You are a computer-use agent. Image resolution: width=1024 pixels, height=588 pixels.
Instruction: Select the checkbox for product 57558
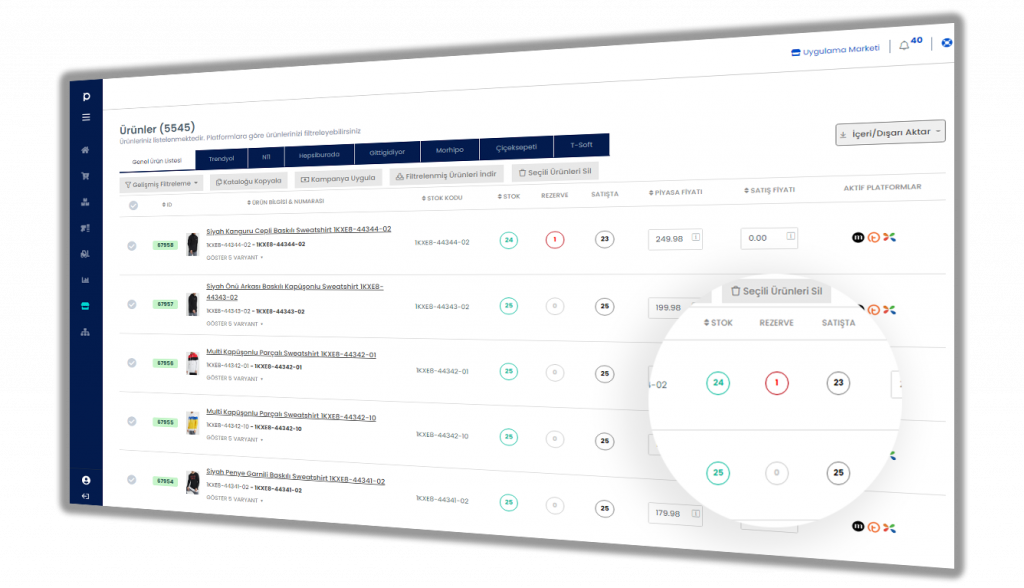tap(132, 246)
